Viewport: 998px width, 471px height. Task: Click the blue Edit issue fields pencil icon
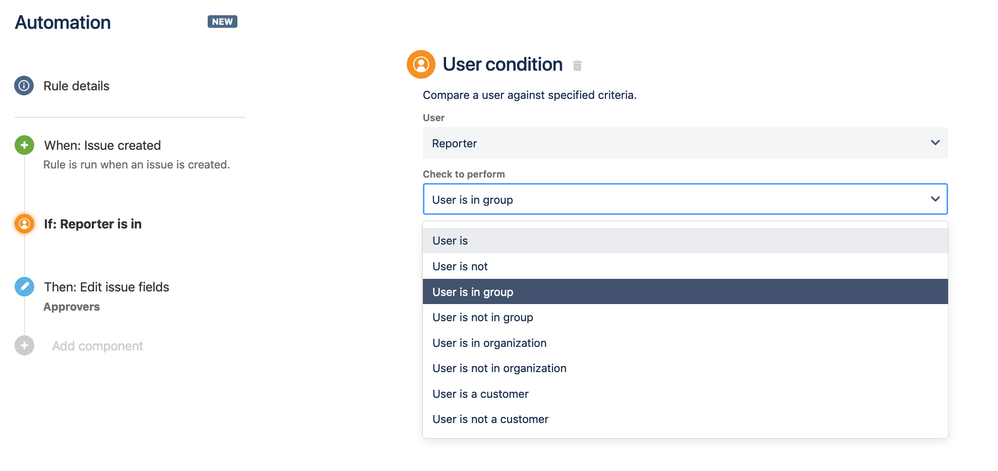coord(24,287)
